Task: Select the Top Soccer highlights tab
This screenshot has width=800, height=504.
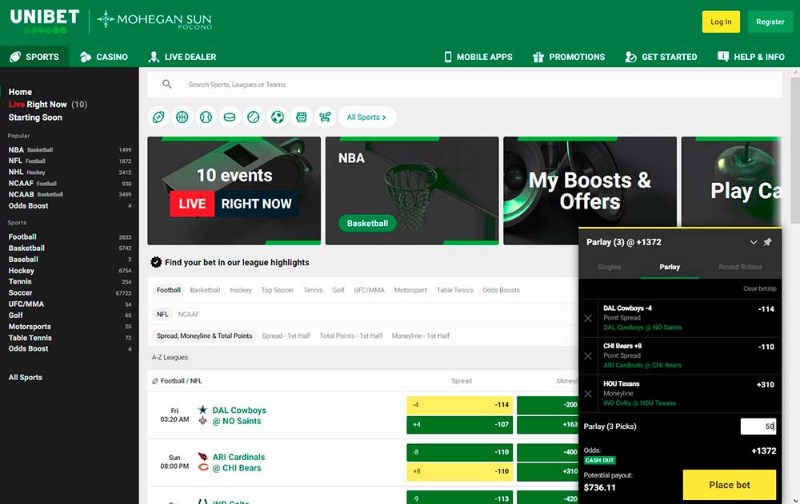Action: pos(278,290)
